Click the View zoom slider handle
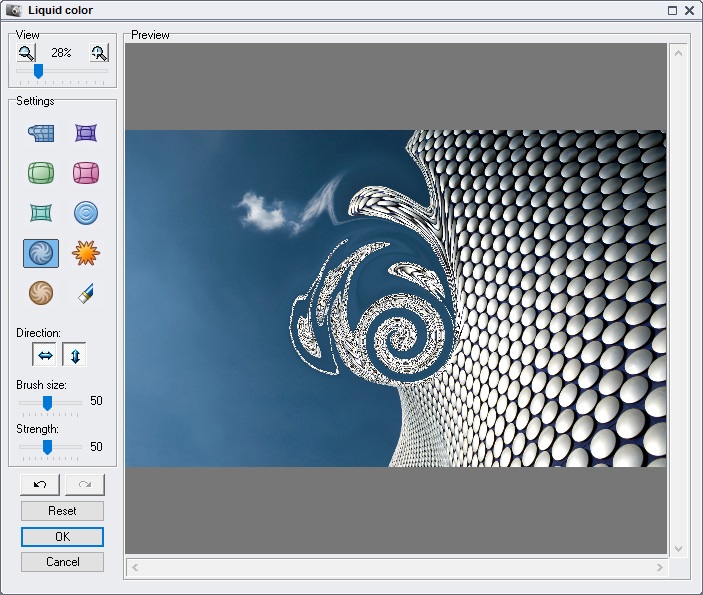This screenshot has width=703, height=595. pyautogui.click(x=39, y=71)
